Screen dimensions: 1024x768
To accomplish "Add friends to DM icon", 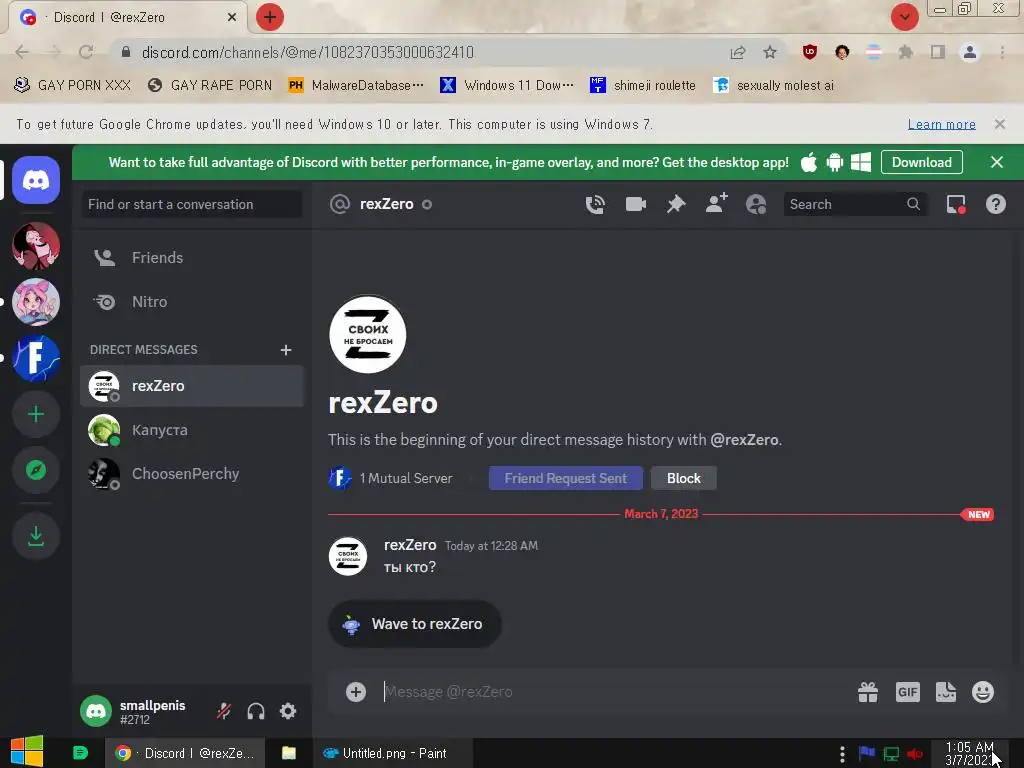I will point(716,204).
